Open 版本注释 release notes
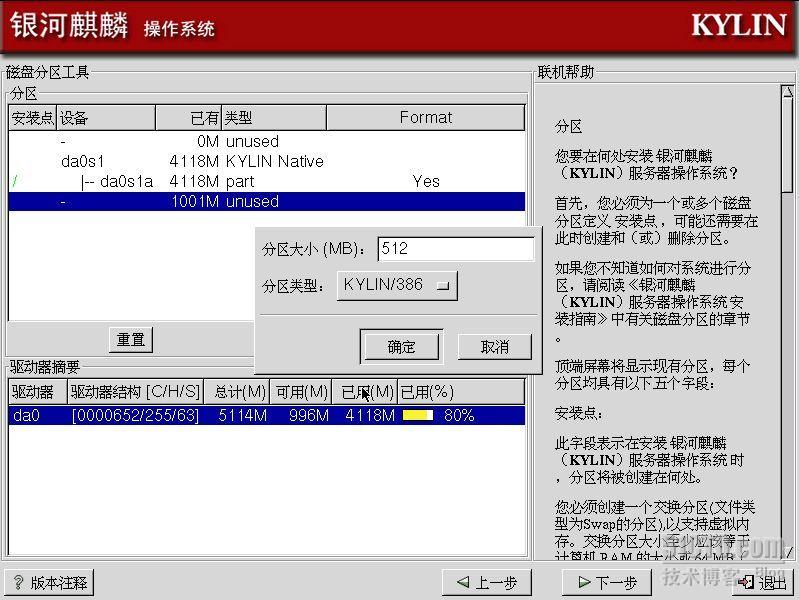Viewport: 799px width, 600px height. pyautogui.click(x=49, y=582)
